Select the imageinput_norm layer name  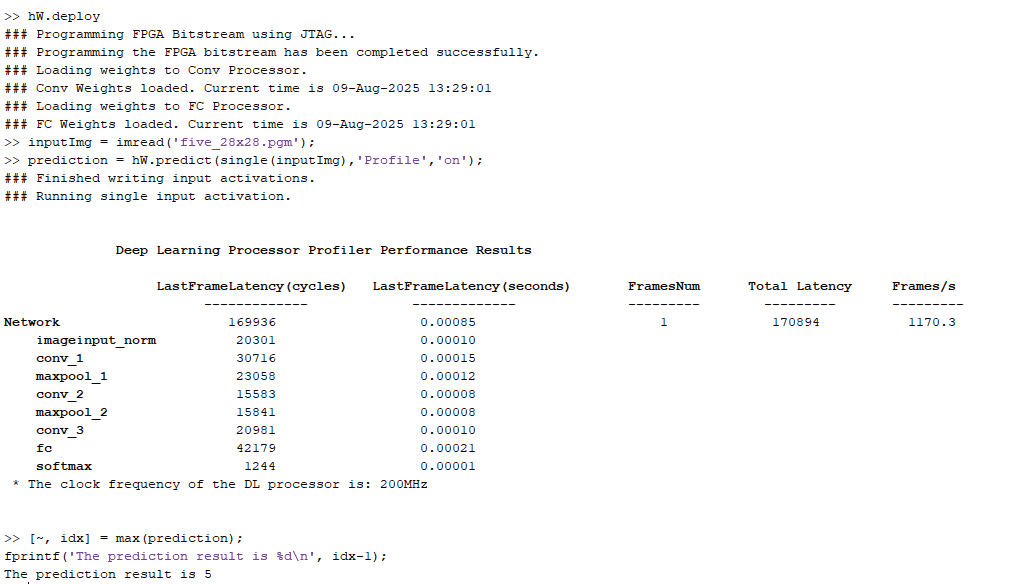click(96, 340)
